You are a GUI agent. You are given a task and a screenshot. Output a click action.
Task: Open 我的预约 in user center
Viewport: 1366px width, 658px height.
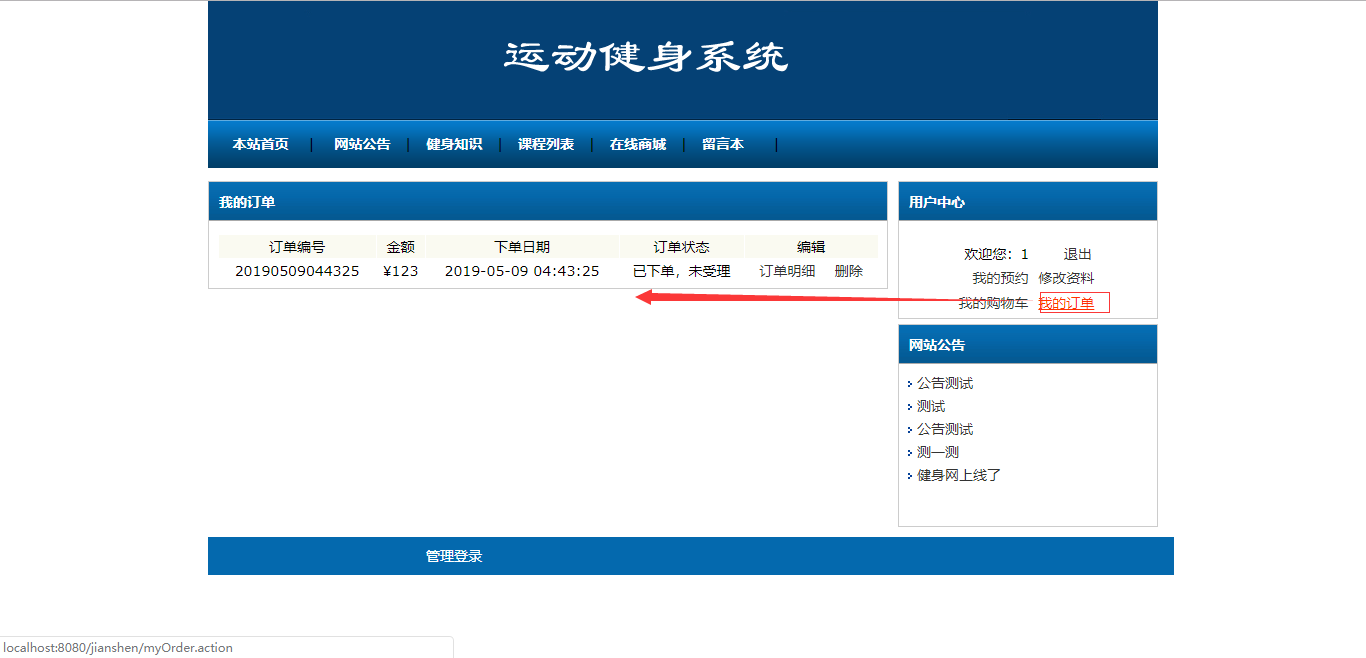coord(1000,278)
